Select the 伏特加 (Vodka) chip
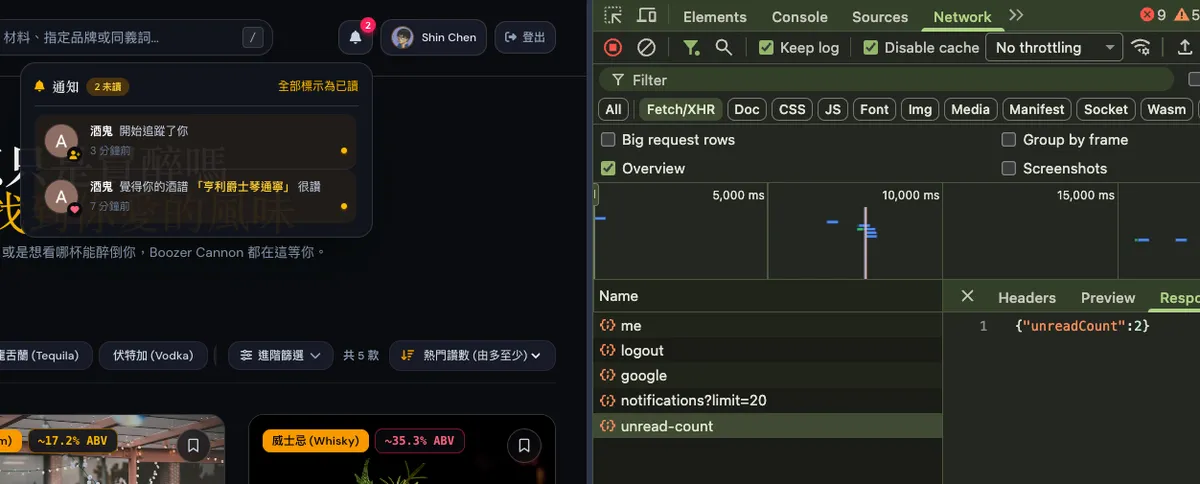Viewport: 1200px width, 484px height. [x=153, y=355]
